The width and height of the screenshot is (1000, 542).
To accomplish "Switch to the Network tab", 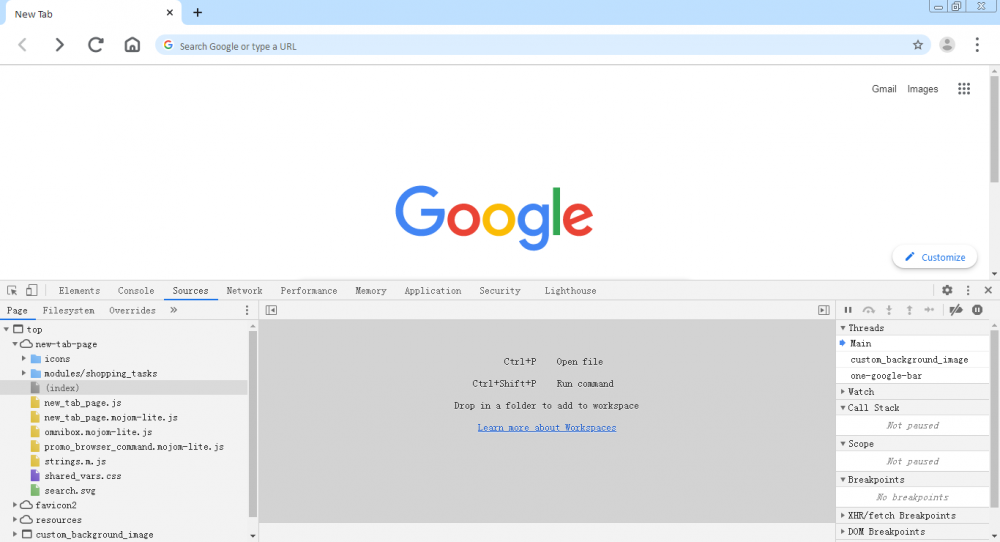I will point(244,291).
